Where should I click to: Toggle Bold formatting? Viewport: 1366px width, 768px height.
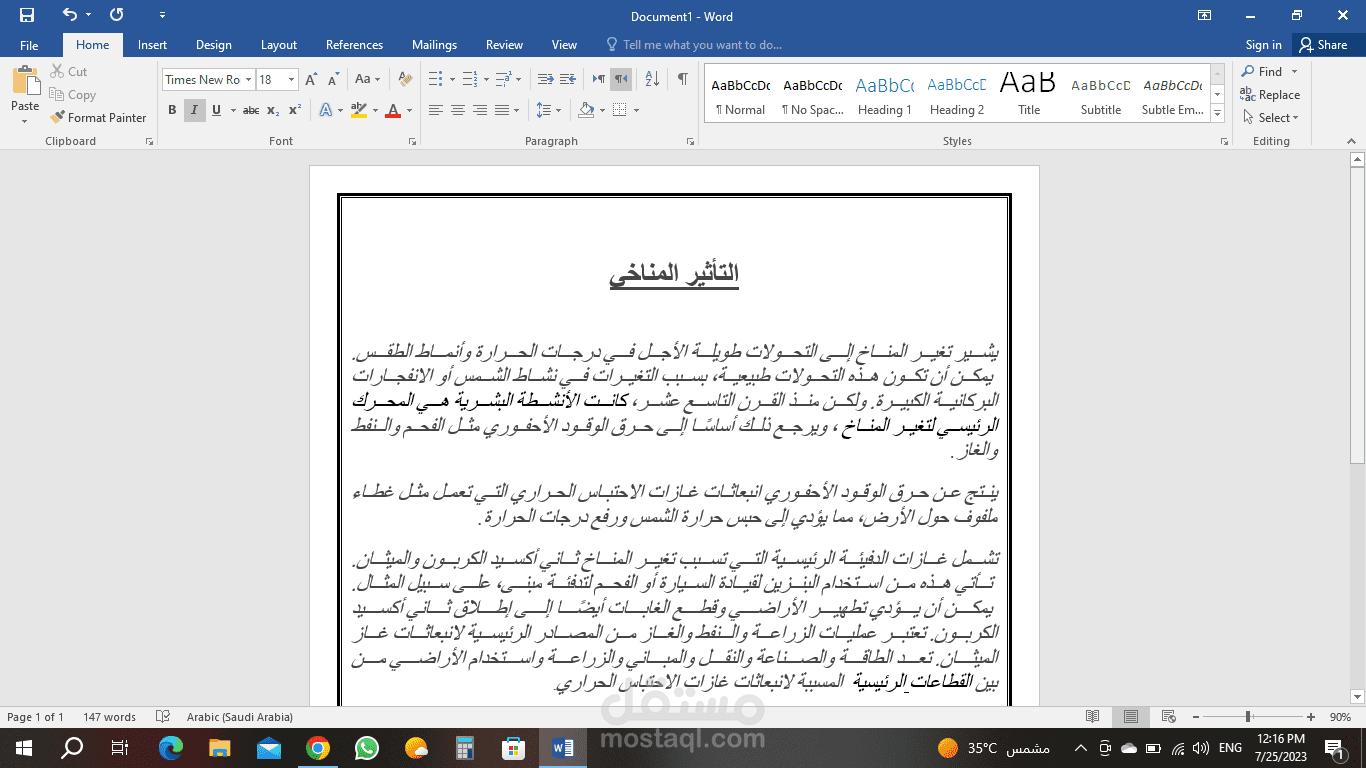coord(172,110)
